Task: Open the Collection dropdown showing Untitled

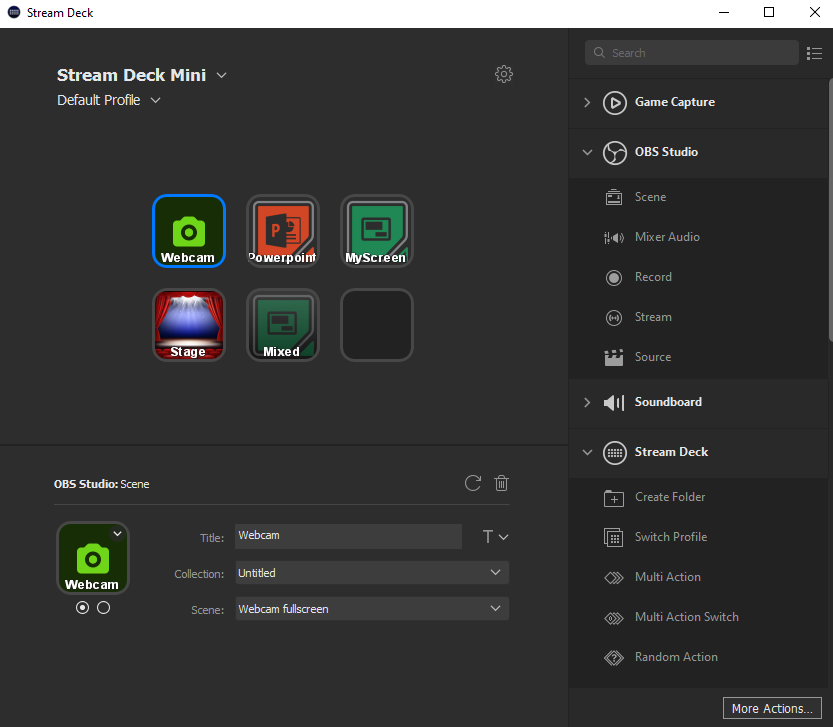Action: click(x=372, y=573)
